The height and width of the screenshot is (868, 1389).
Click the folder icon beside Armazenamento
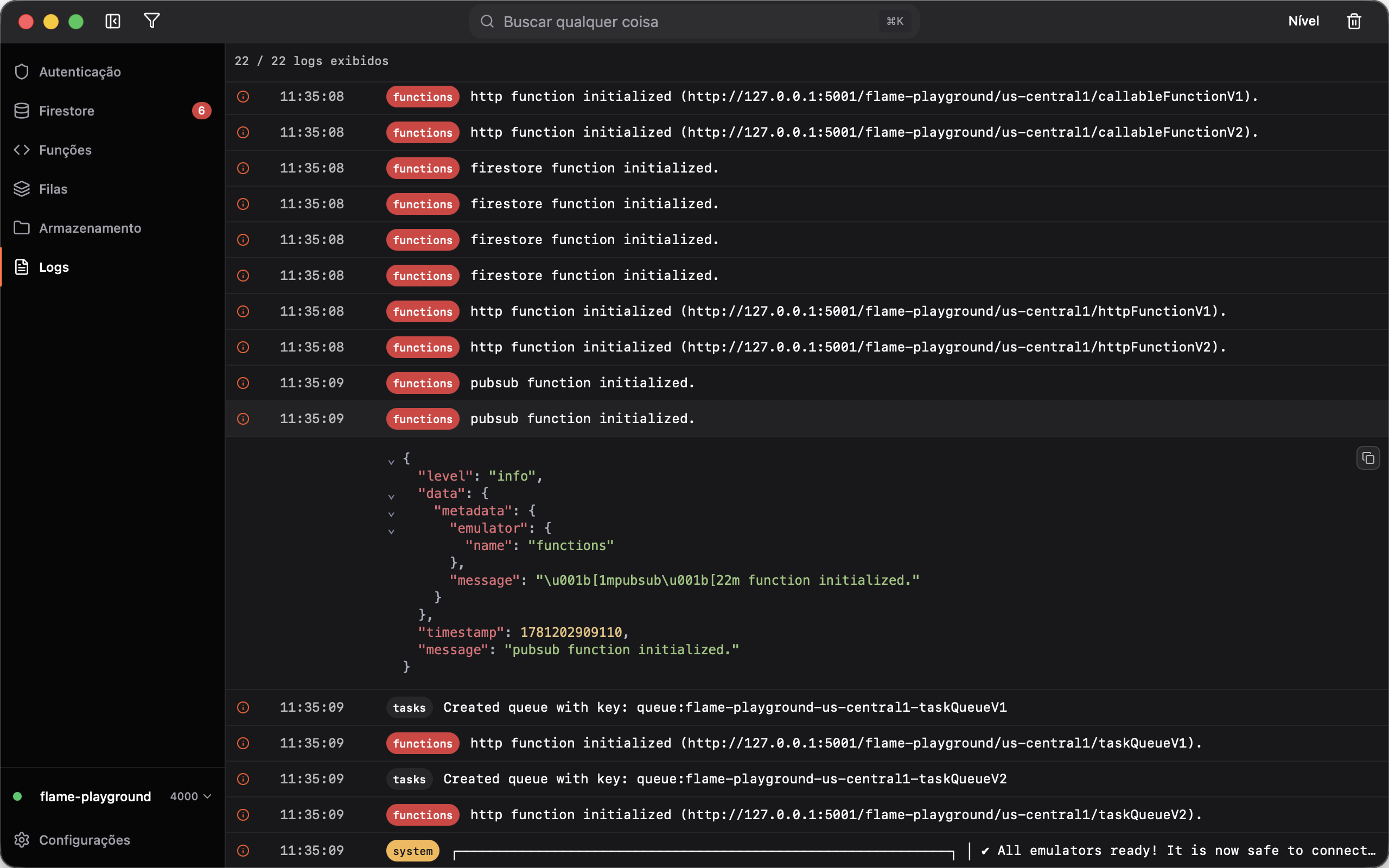tap(22, 228)
